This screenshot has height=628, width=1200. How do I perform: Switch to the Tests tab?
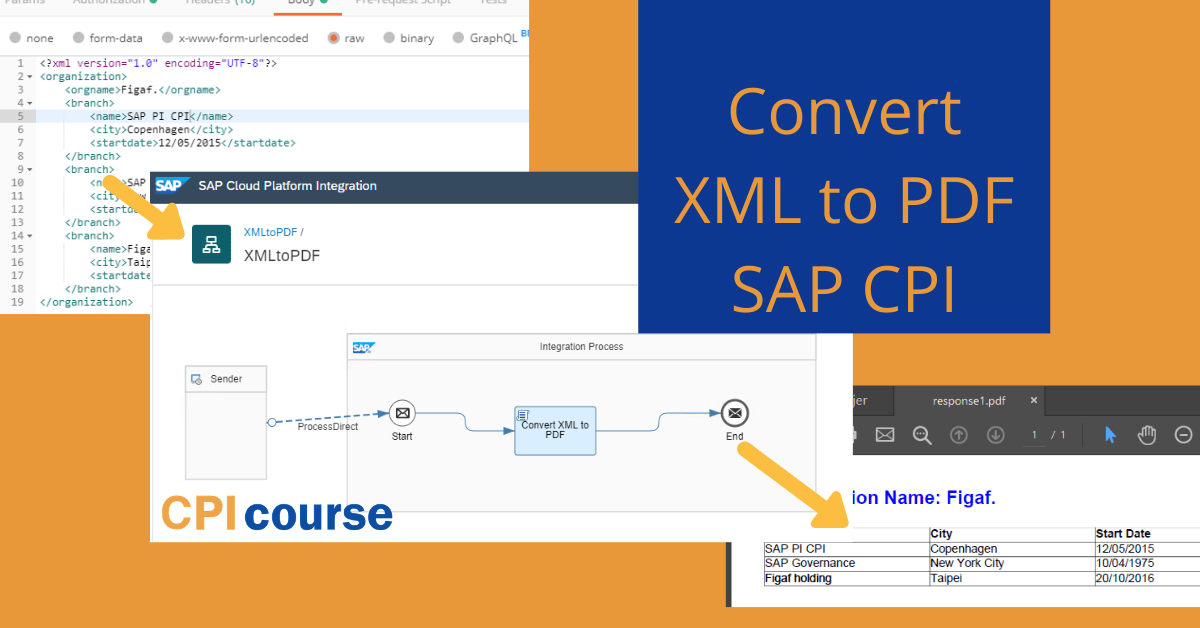(x=492, y=3)
